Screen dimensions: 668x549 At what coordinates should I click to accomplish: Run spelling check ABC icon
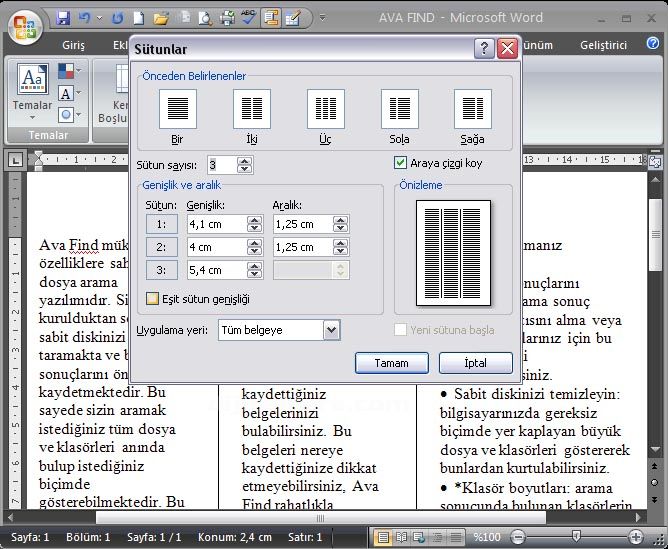[x=248, y=18]
